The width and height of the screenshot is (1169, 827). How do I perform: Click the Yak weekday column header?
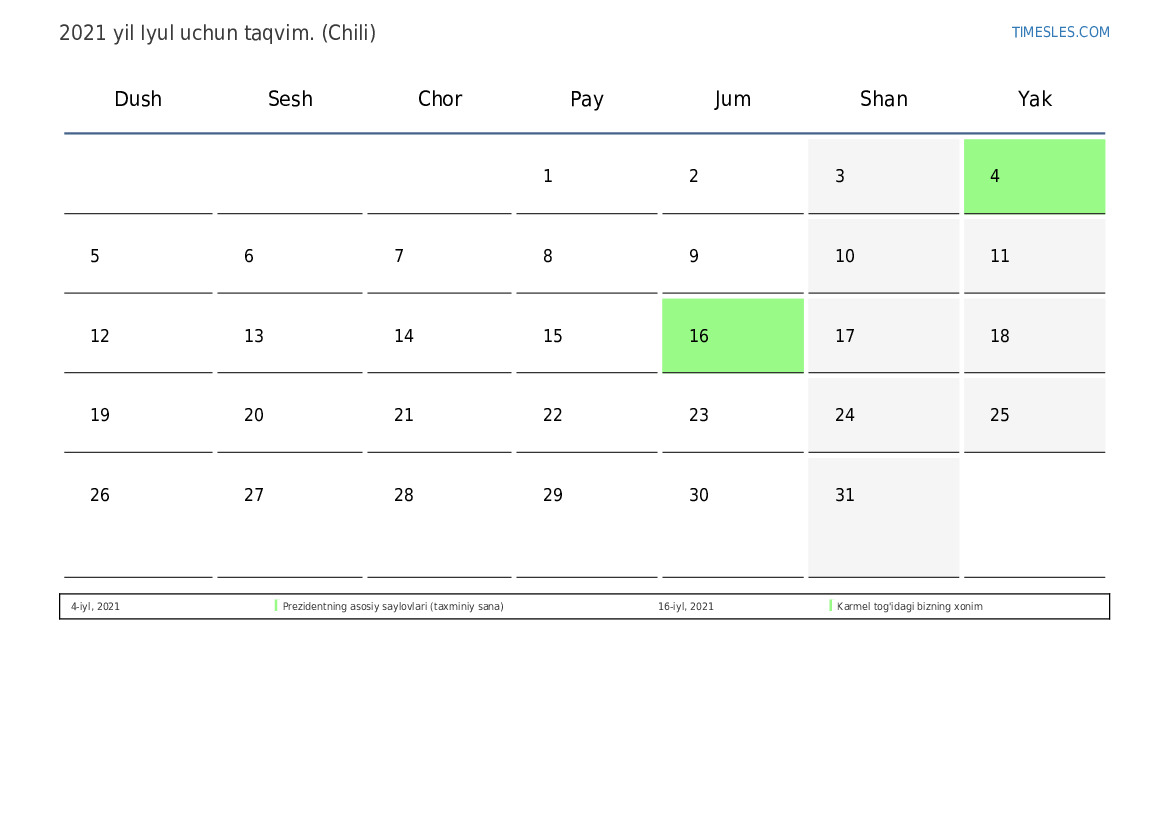[x=1034, y=99]
